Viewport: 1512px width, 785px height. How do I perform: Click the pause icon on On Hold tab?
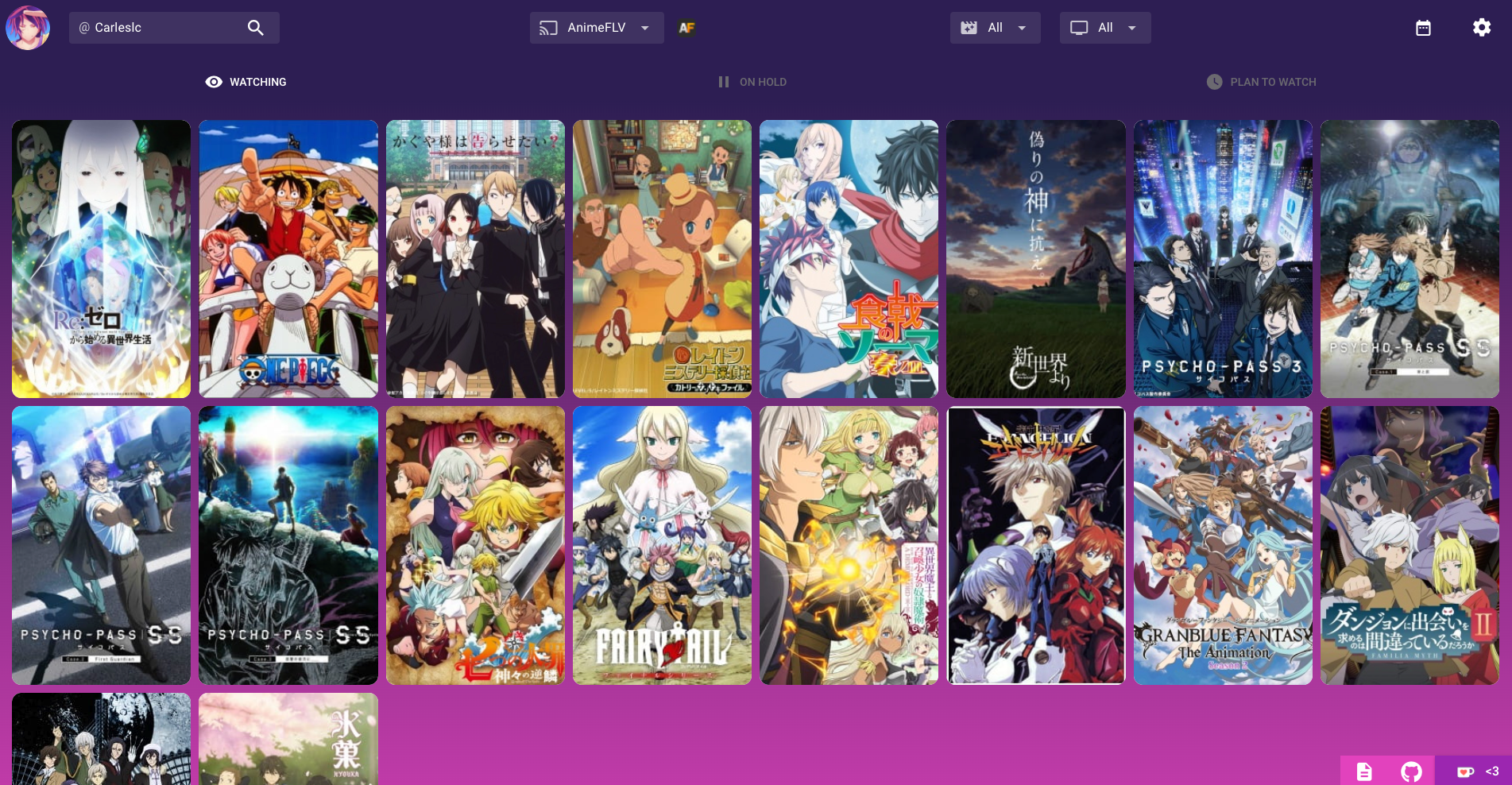pyautogui.click(x=724, y=82)
